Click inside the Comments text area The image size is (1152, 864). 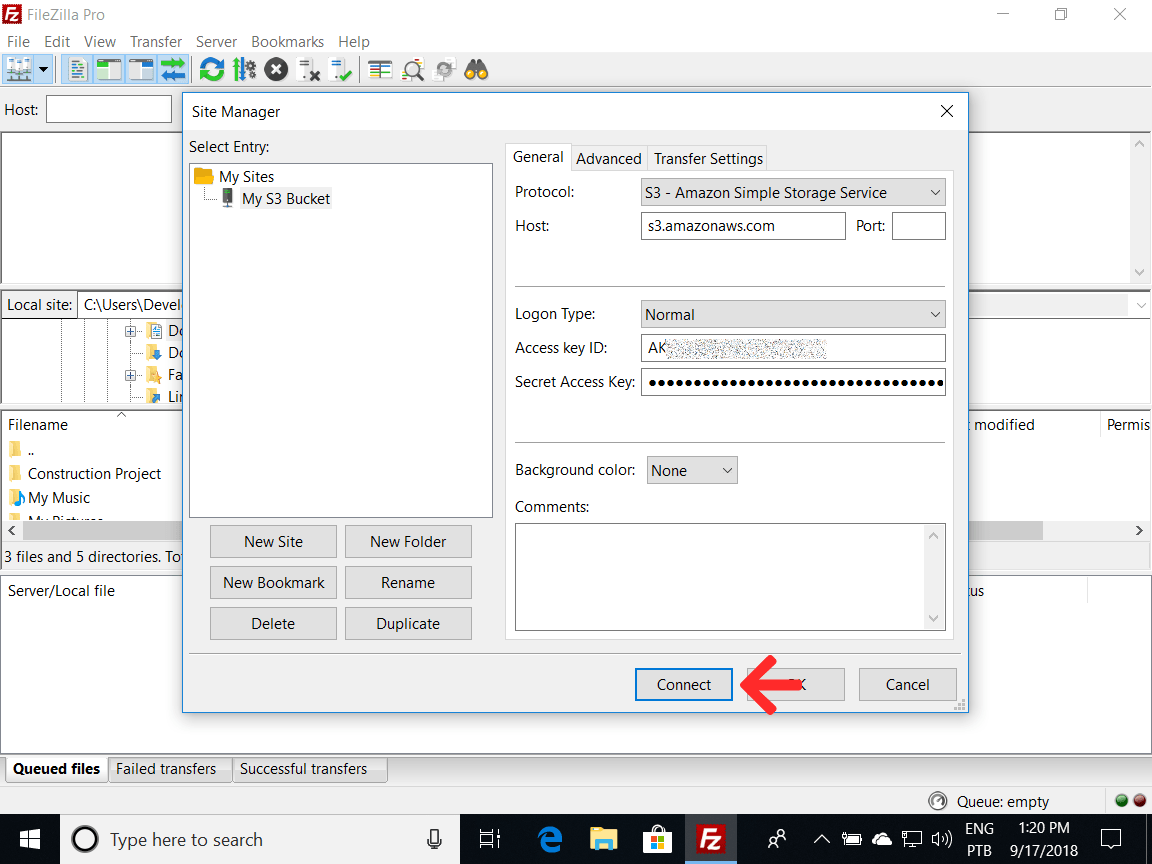[722, 577]
